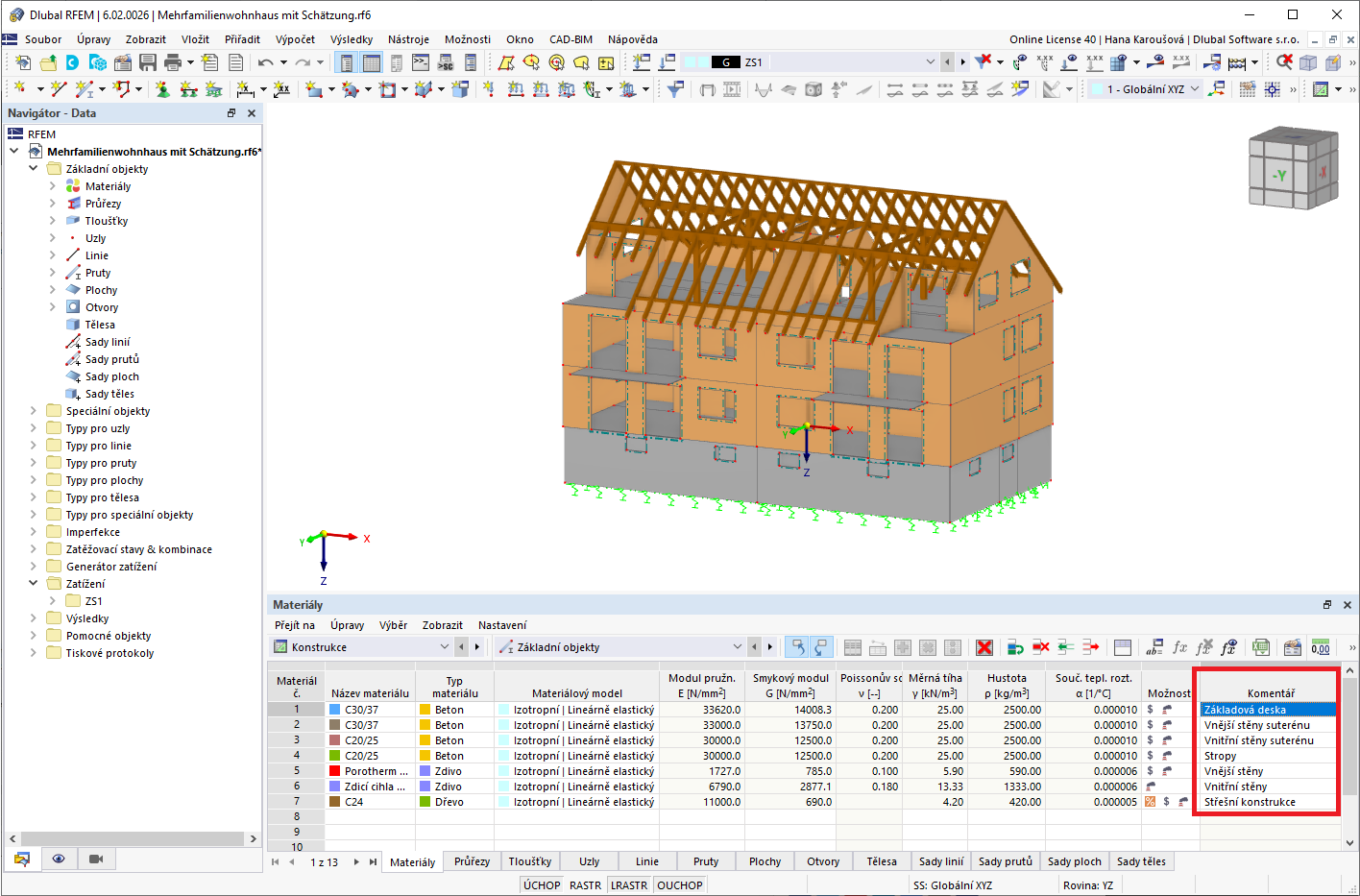Click the decimal places 0,00 icon
The image size is (1360, 896).
[1321, 647]
